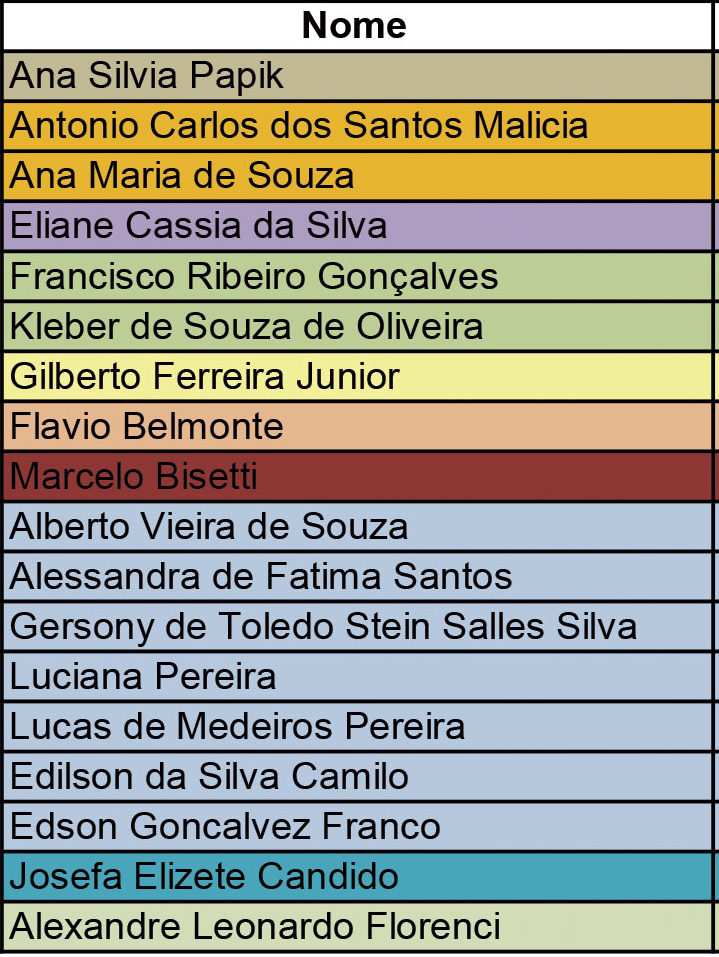This screenshot has height=957, width=719.
Task: Click Alexandre Leonardo Florenci cell
Action: 255,927
